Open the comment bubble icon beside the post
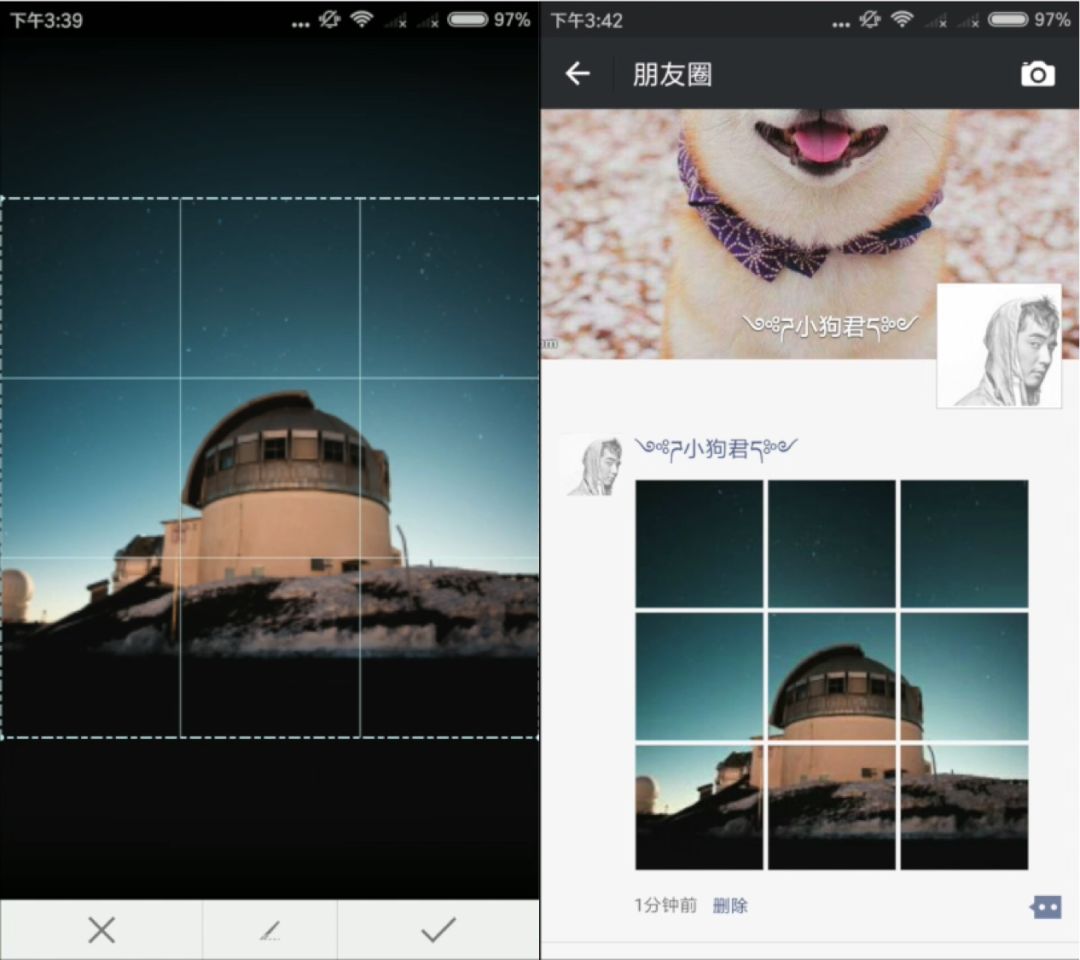This screenshot has height=960, width=1080. 1046,907
